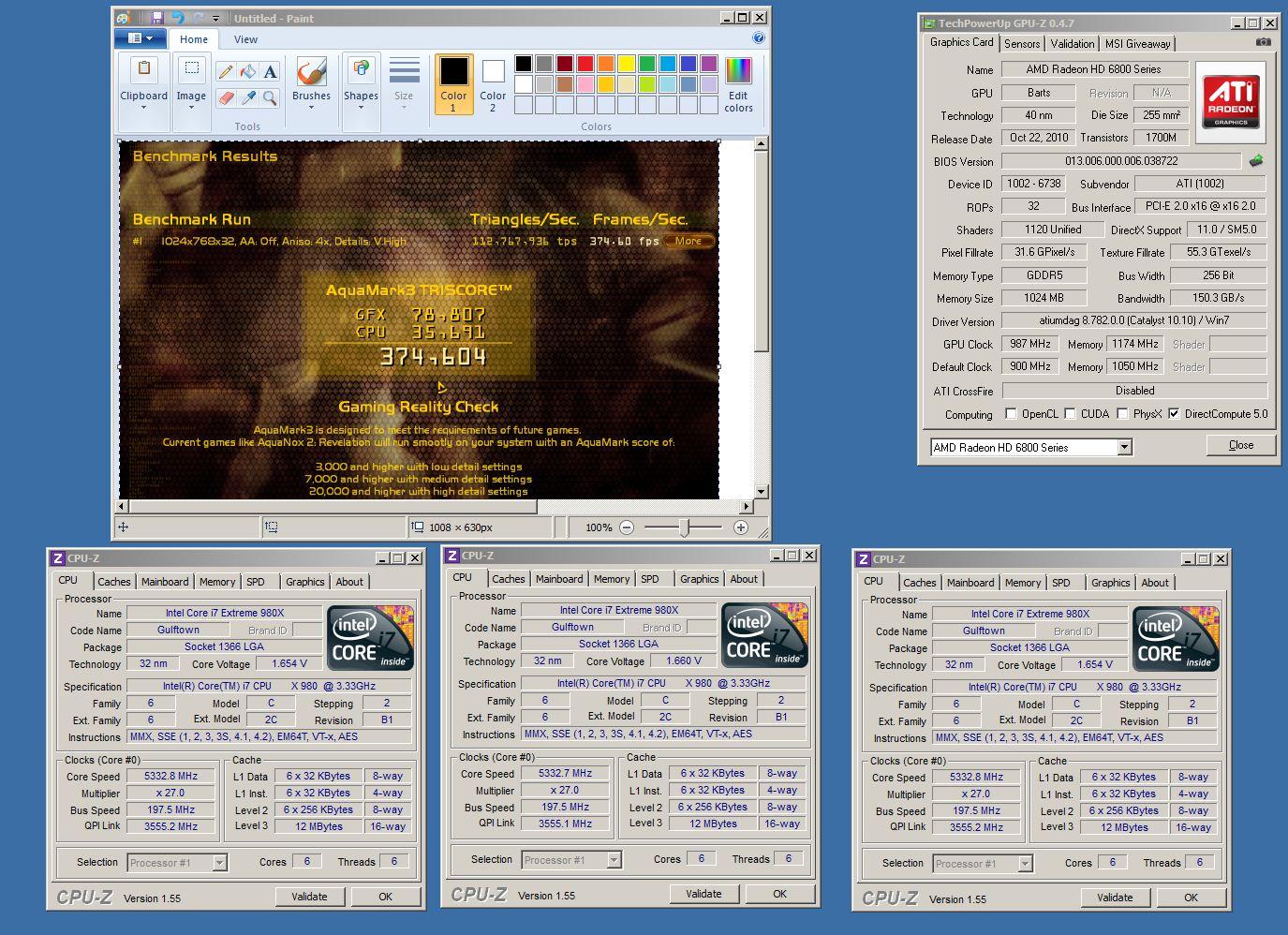Select the Color 1 black swatch button
This screenshot has width=1288, height=935.
[453, 84]
